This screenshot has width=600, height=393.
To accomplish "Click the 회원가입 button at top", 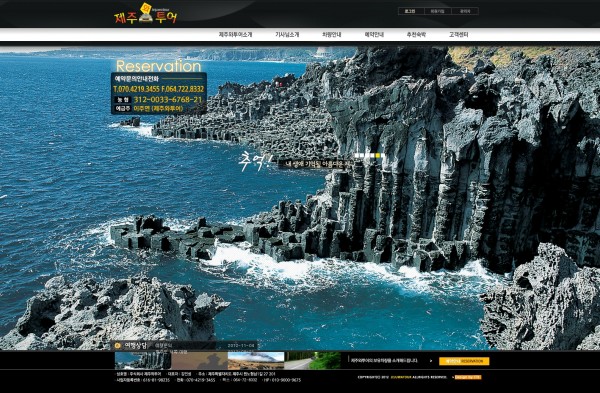I will click(437, 11).
